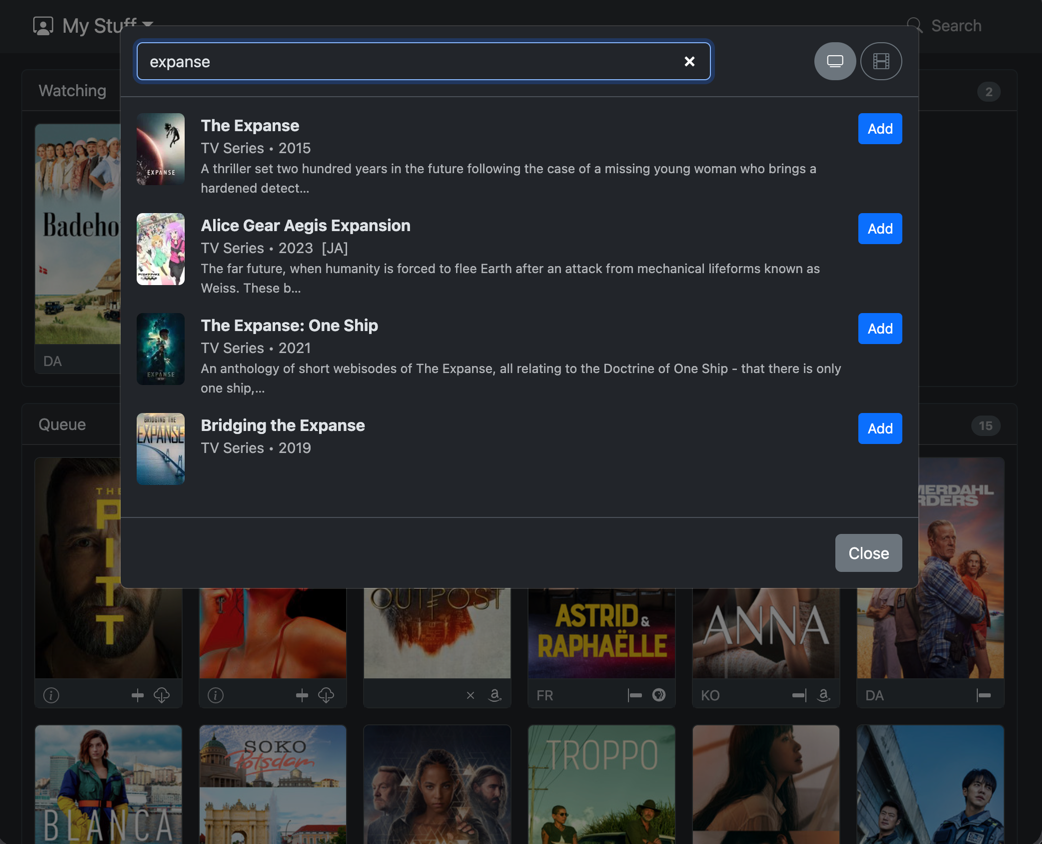
Task: Click the x icon on Outpost card
Action: (x=470, y=695)
